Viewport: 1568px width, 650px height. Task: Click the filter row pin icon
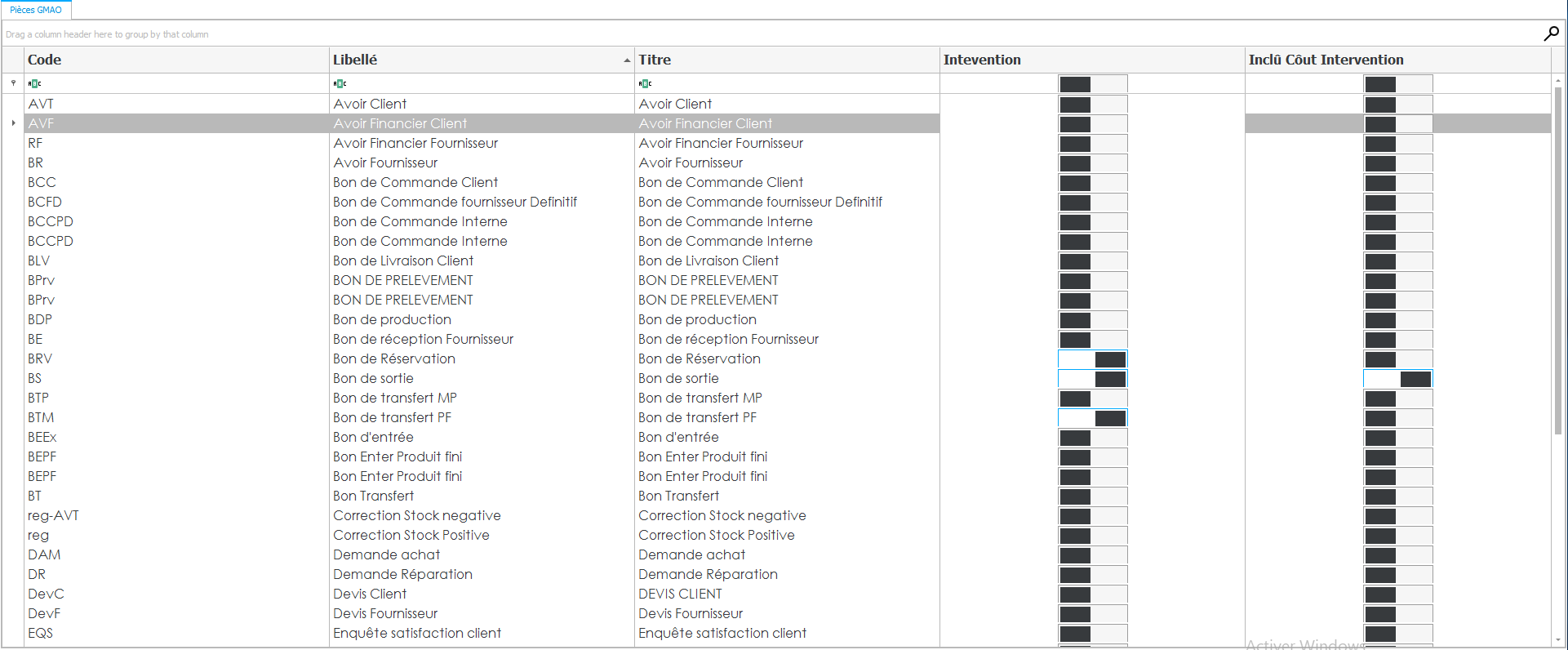[13, 82]
